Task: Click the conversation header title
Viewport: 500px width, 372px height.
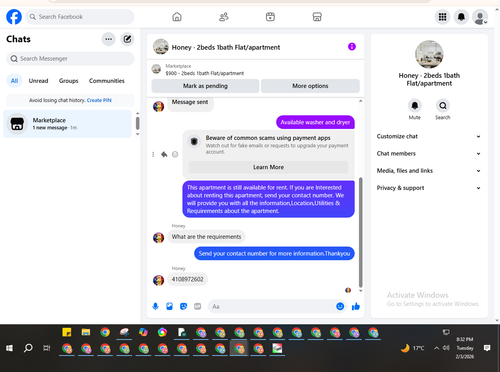Action: click(x=226, y=47)
